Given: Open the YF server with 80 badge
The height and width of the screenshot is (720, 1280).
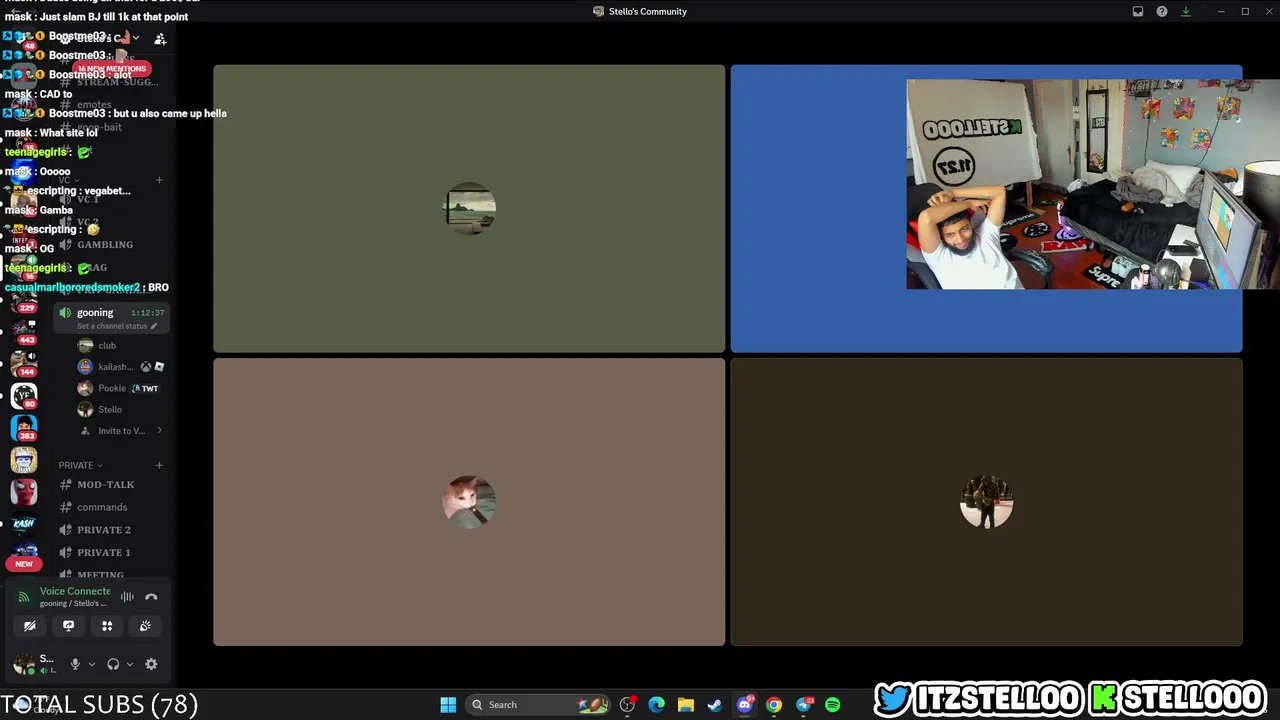Looking at the screenshot, I should pos(24,396).
